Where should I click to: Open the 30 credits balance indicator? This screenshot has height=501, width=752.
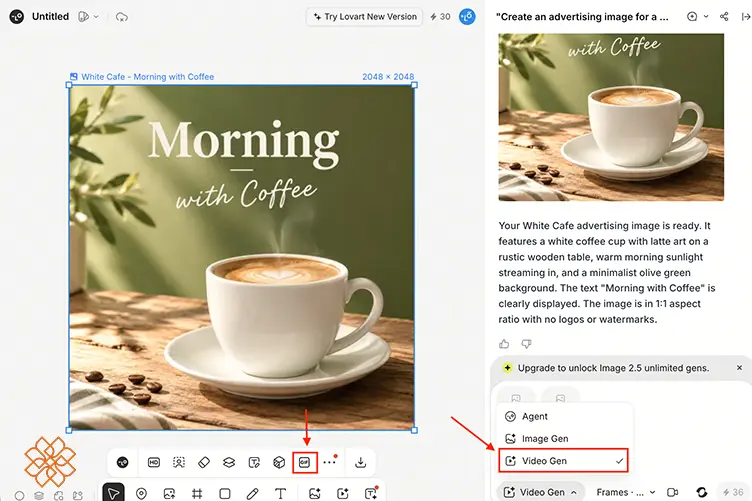click(x=440, y=17)
